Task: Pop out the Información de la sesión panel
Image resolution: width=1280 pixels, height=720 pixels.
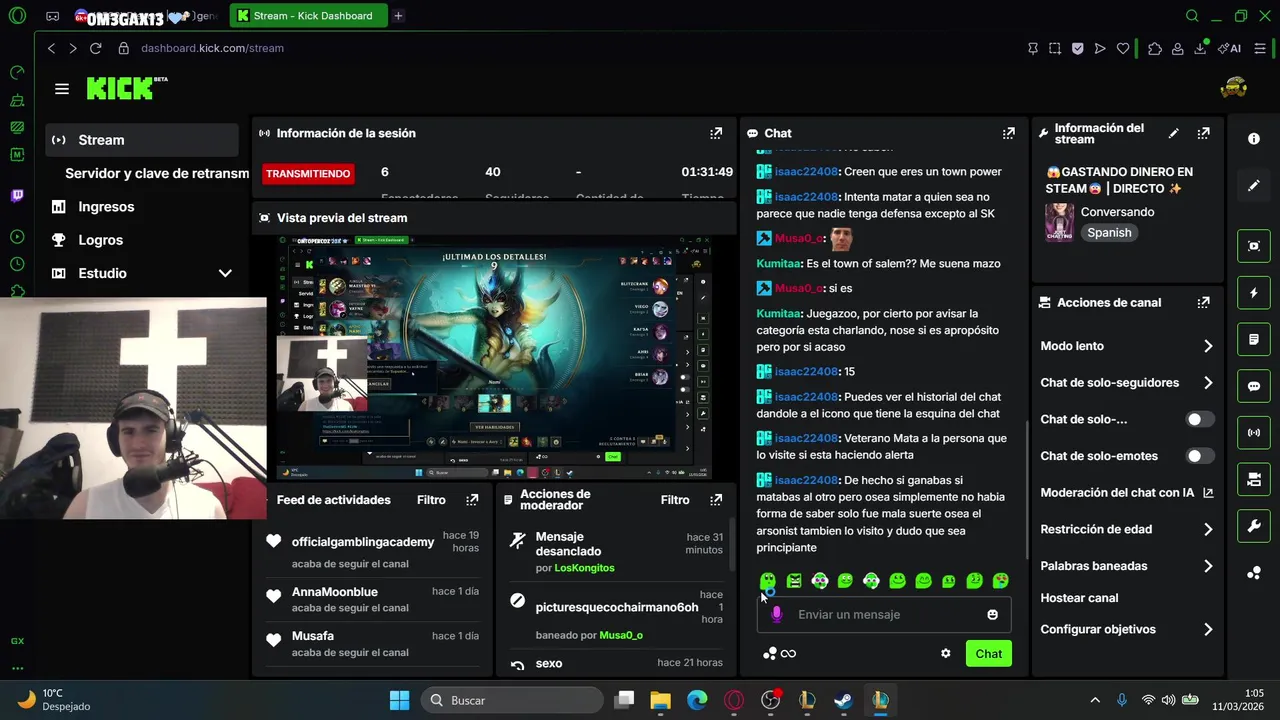Action: (716, 133)
